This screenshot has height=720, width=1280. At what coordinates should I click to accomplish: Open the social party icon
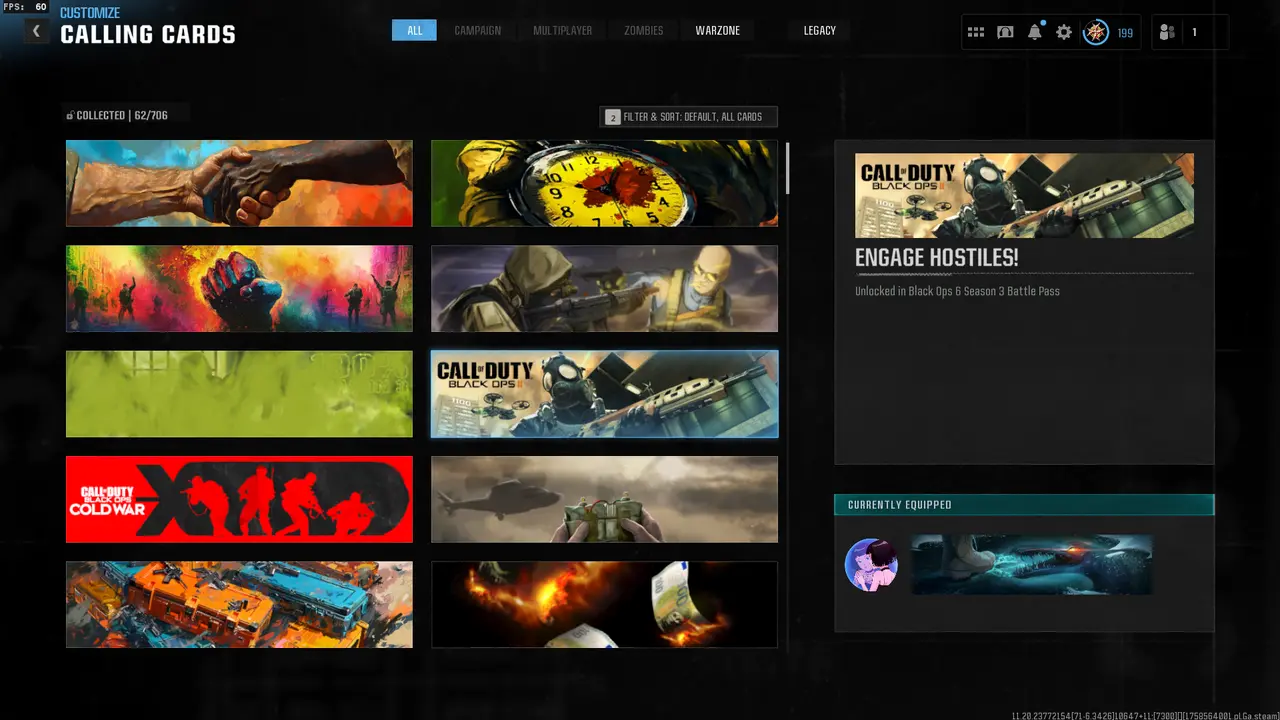(1167, 32)
